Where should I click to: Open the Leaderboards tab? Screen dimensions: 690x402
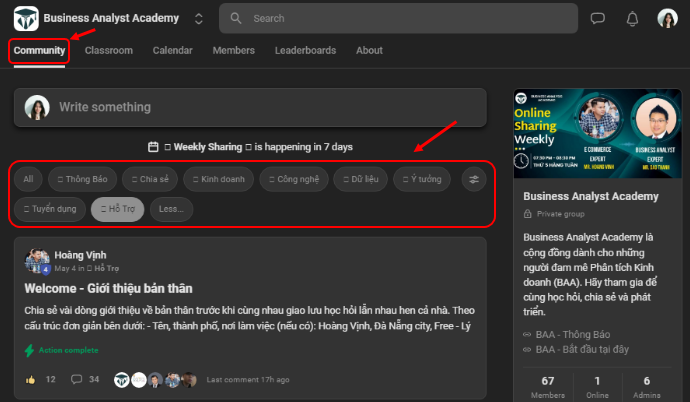click(305, 51)
